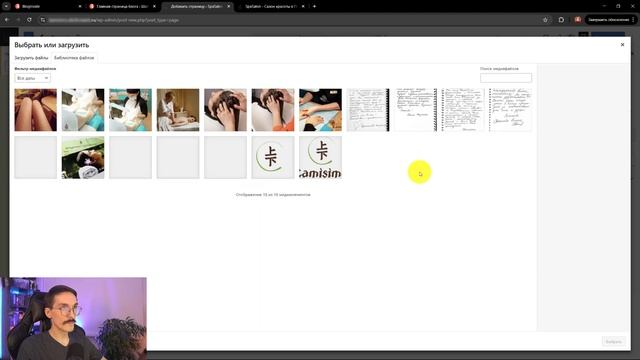Select the legs photo thumbnail
Viewport: 640px width, 360px height.
(36, 110)
